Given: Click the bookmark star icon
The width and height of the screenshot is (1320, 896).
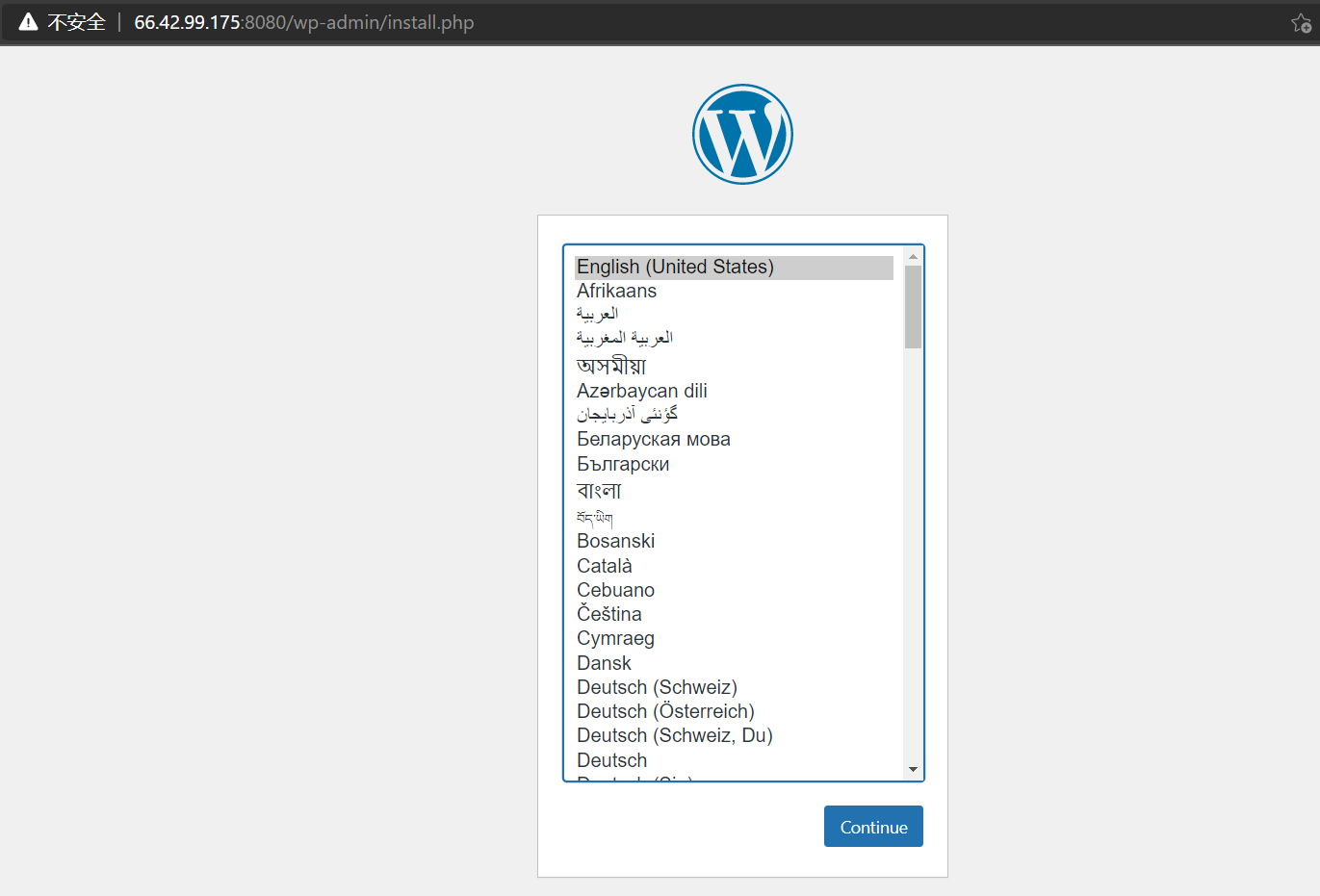Looking at the screenshot, I should (x=1301, y=23).
